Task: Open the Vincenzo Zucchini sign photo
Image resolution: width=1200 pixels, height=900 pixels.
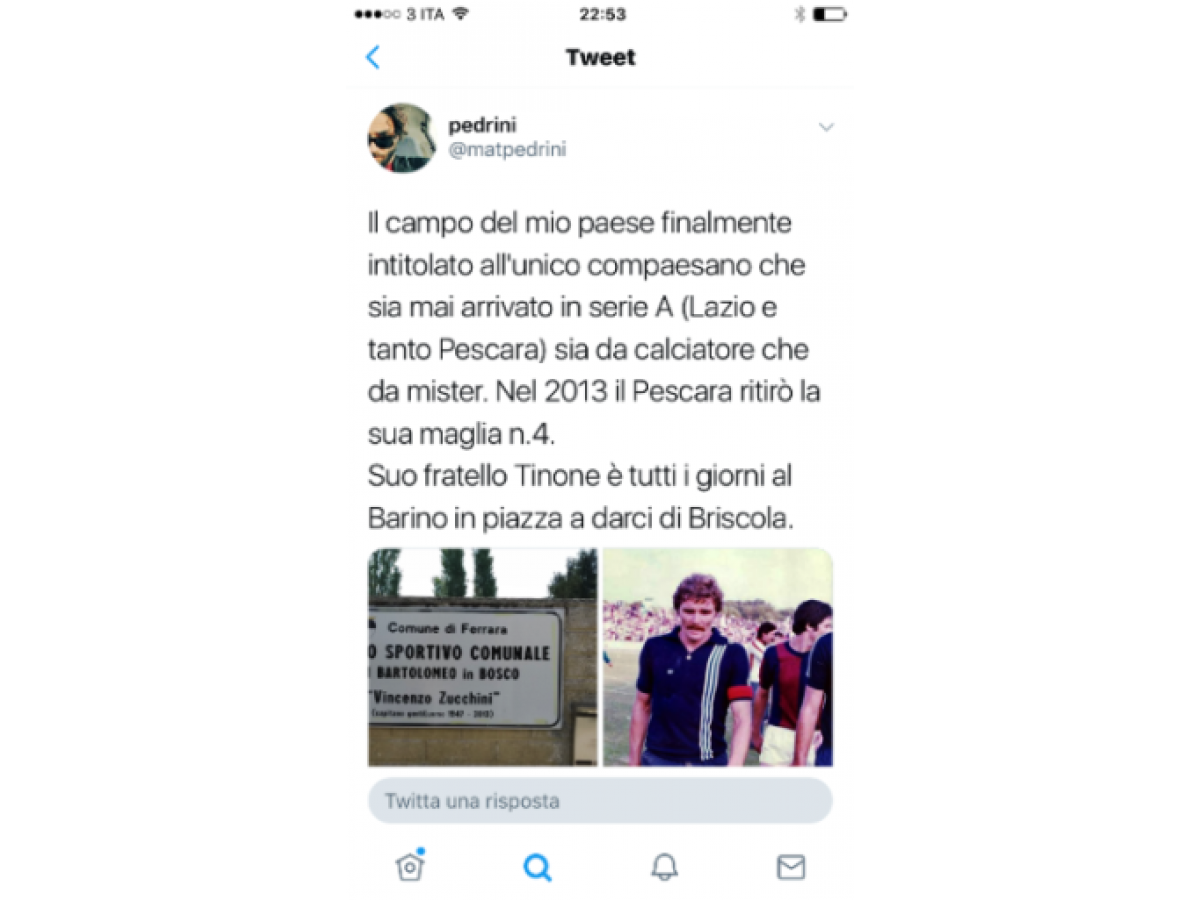Action: point(483,657)
